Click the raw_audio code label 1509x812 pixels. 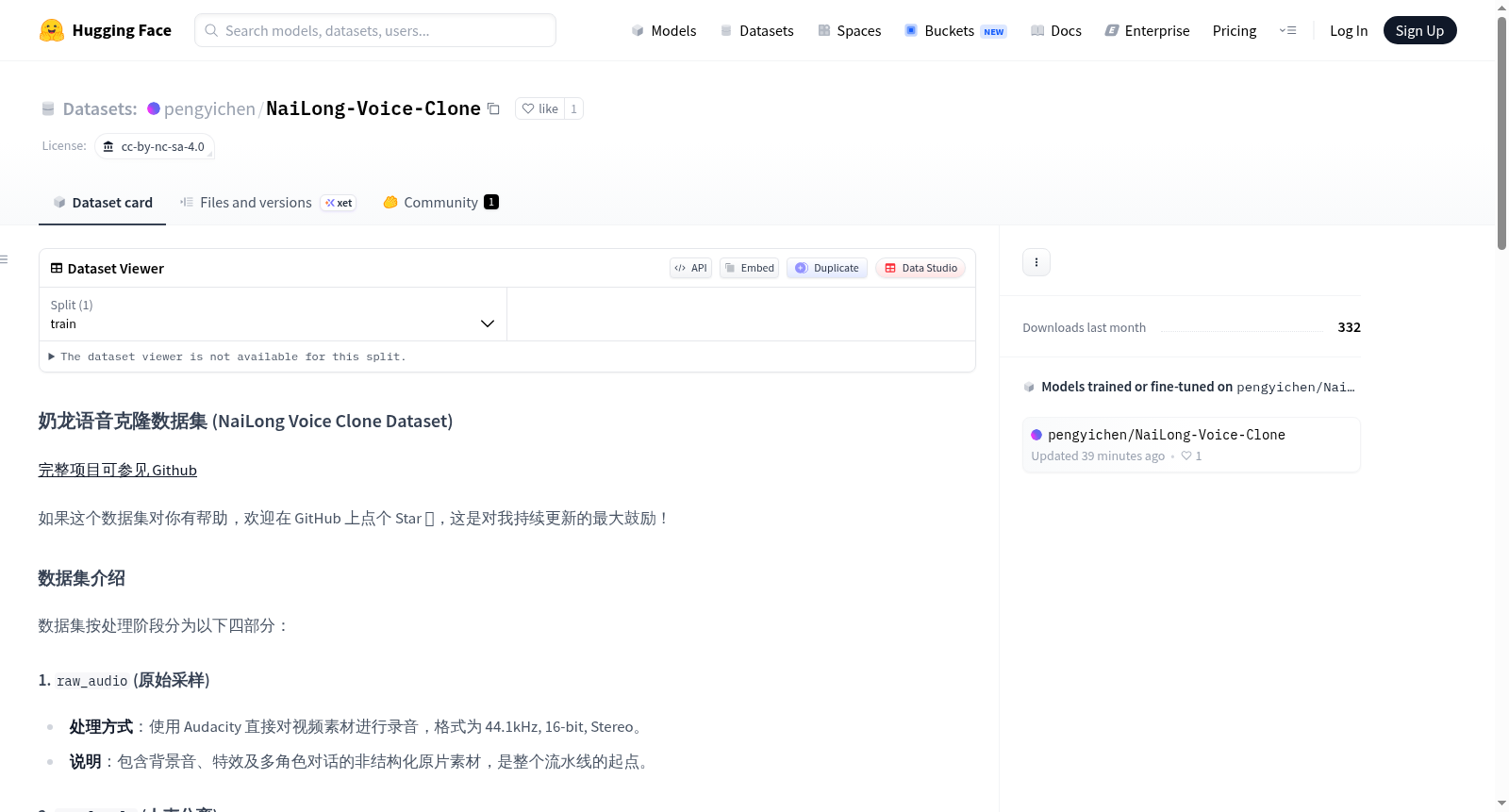[92, 681]
